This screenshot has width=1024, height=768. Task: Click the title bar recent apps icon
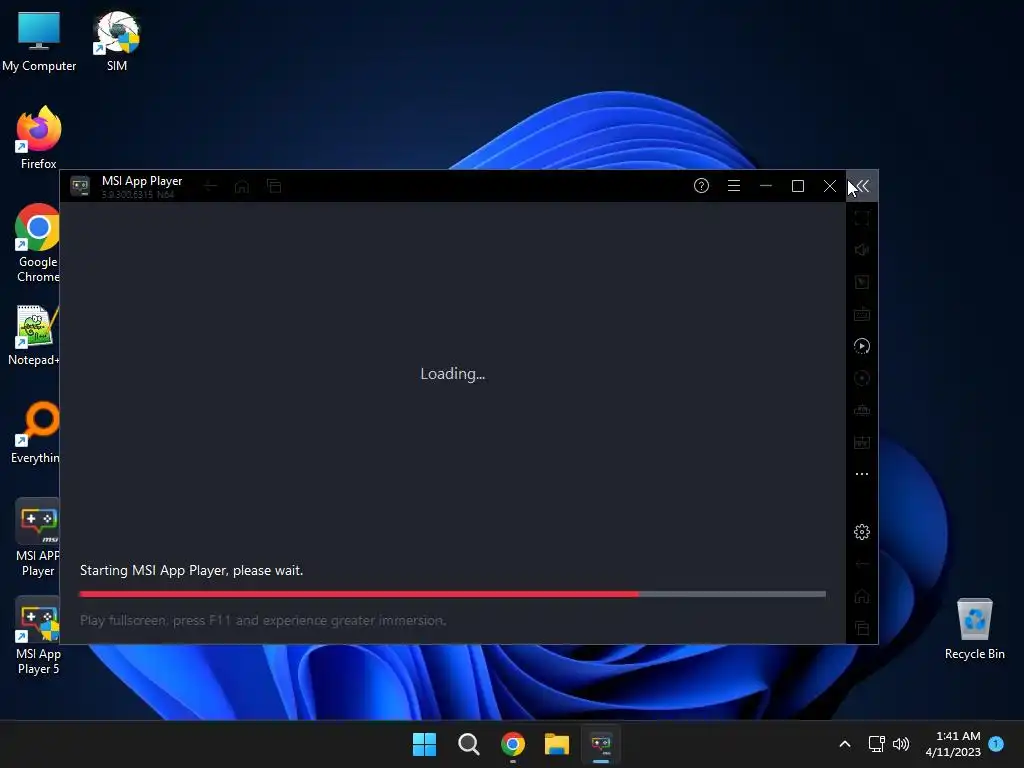coord(274,187)
